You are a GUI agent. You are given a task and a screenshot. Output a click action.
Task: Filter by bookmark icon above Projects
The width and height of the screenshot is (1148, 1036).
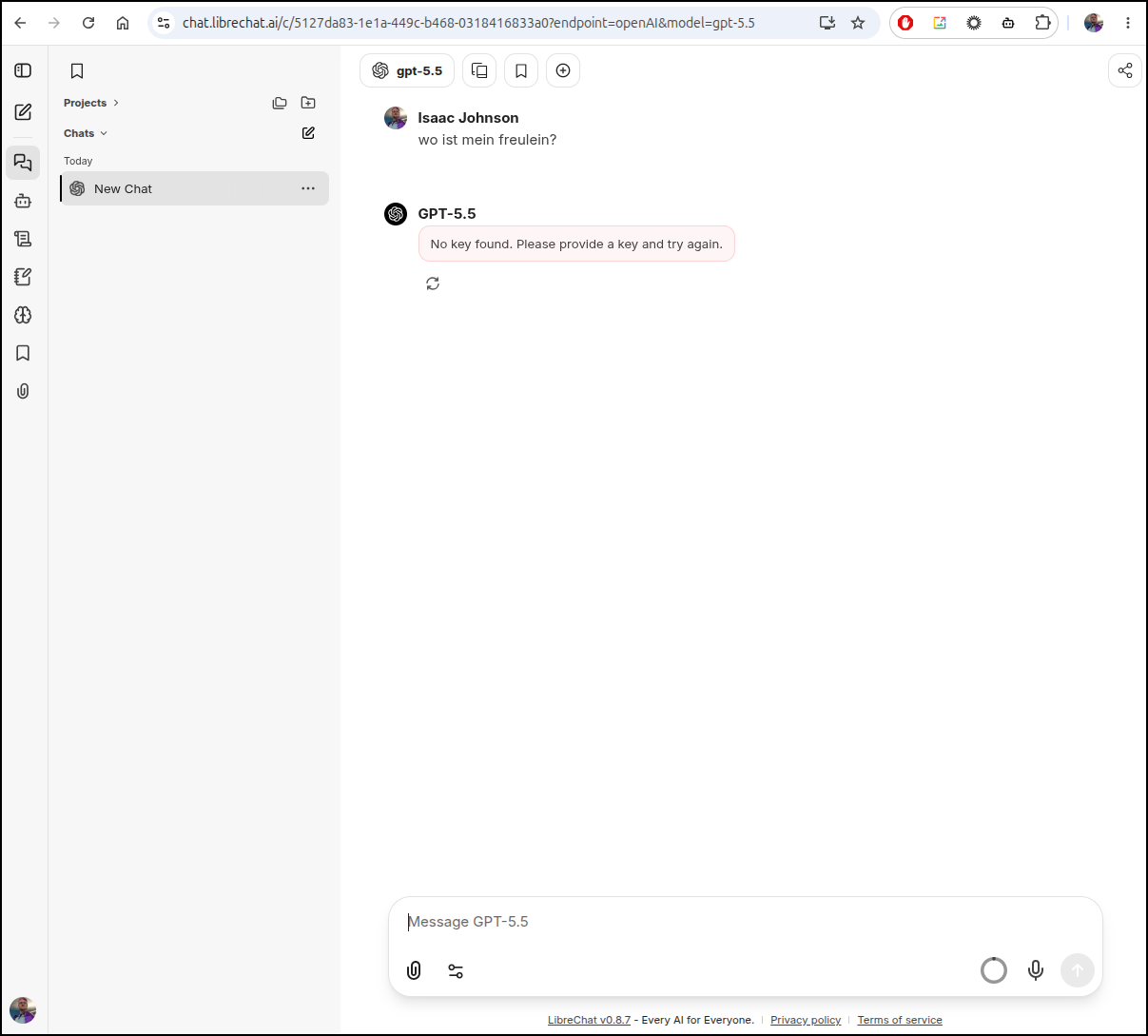pos(77,70)
